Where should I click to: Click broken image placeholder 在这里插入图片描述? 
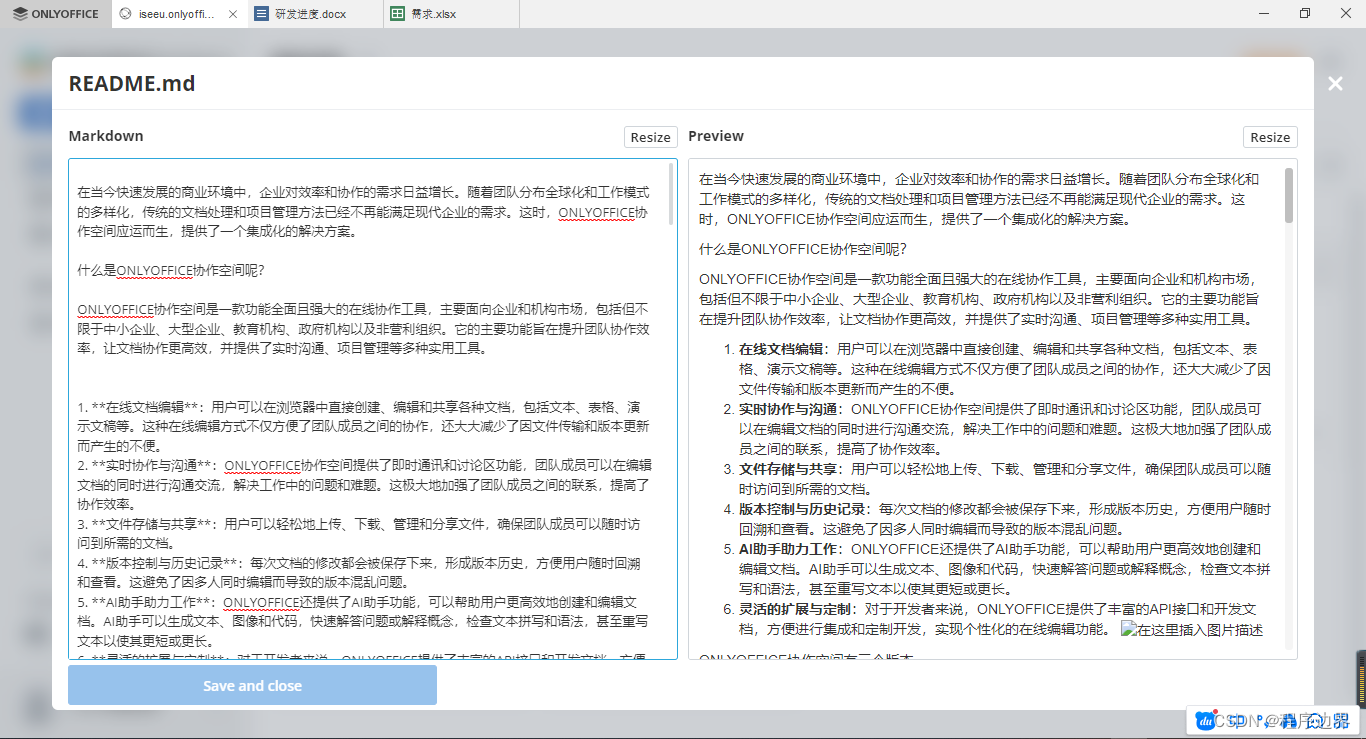coord(1192,630)
